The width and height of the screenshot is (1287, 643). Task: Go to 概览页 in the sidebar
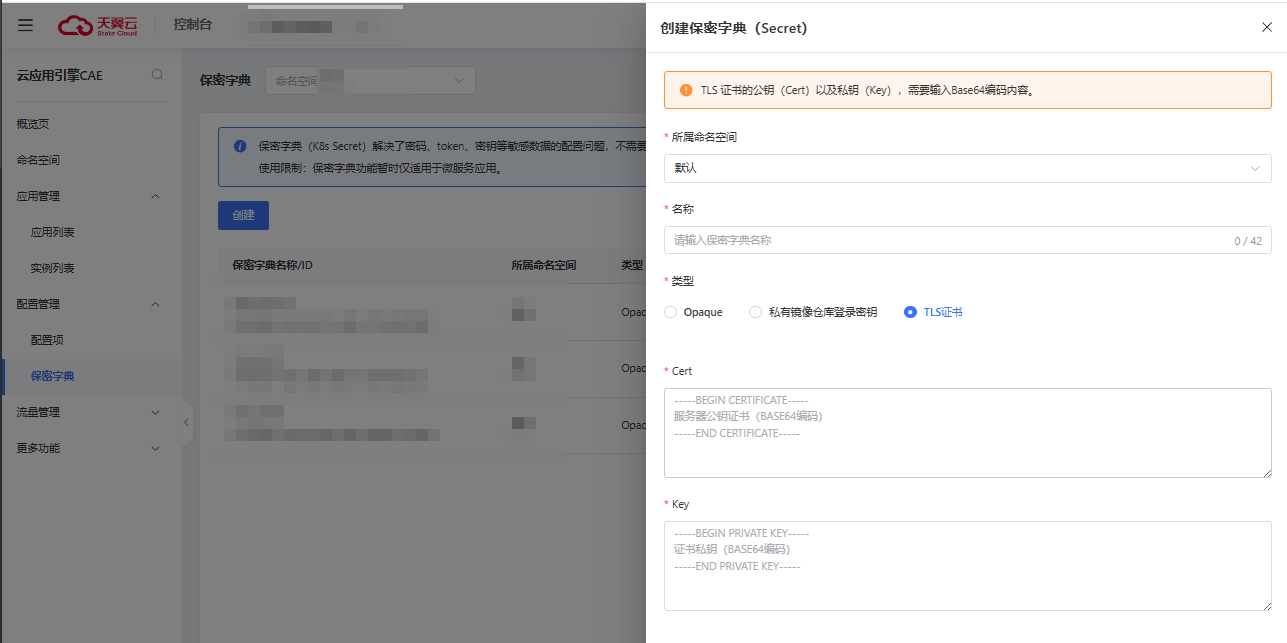pos(33,124)
